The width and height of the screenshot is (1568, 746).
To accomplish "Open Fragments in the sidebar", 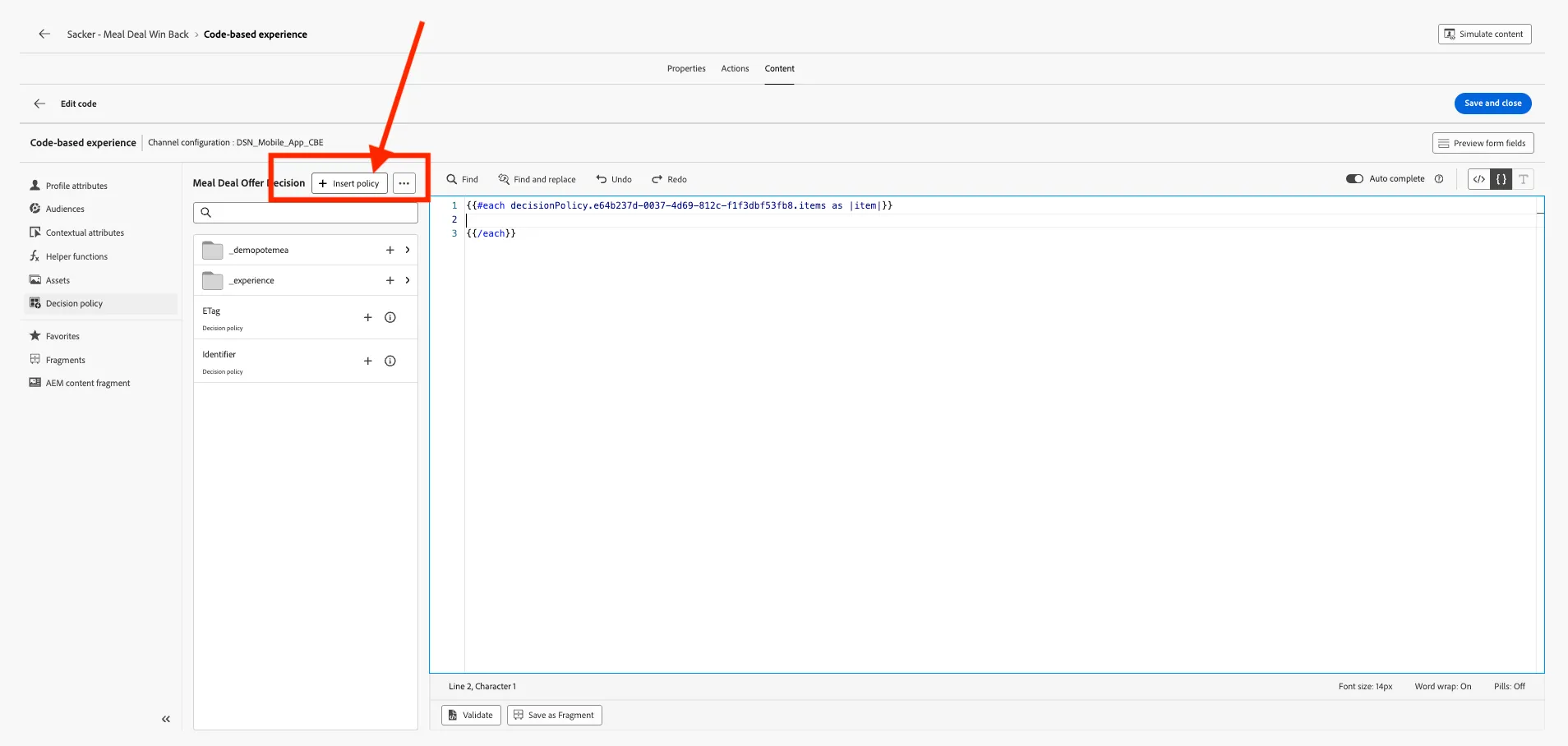I will tap(65, 360).
